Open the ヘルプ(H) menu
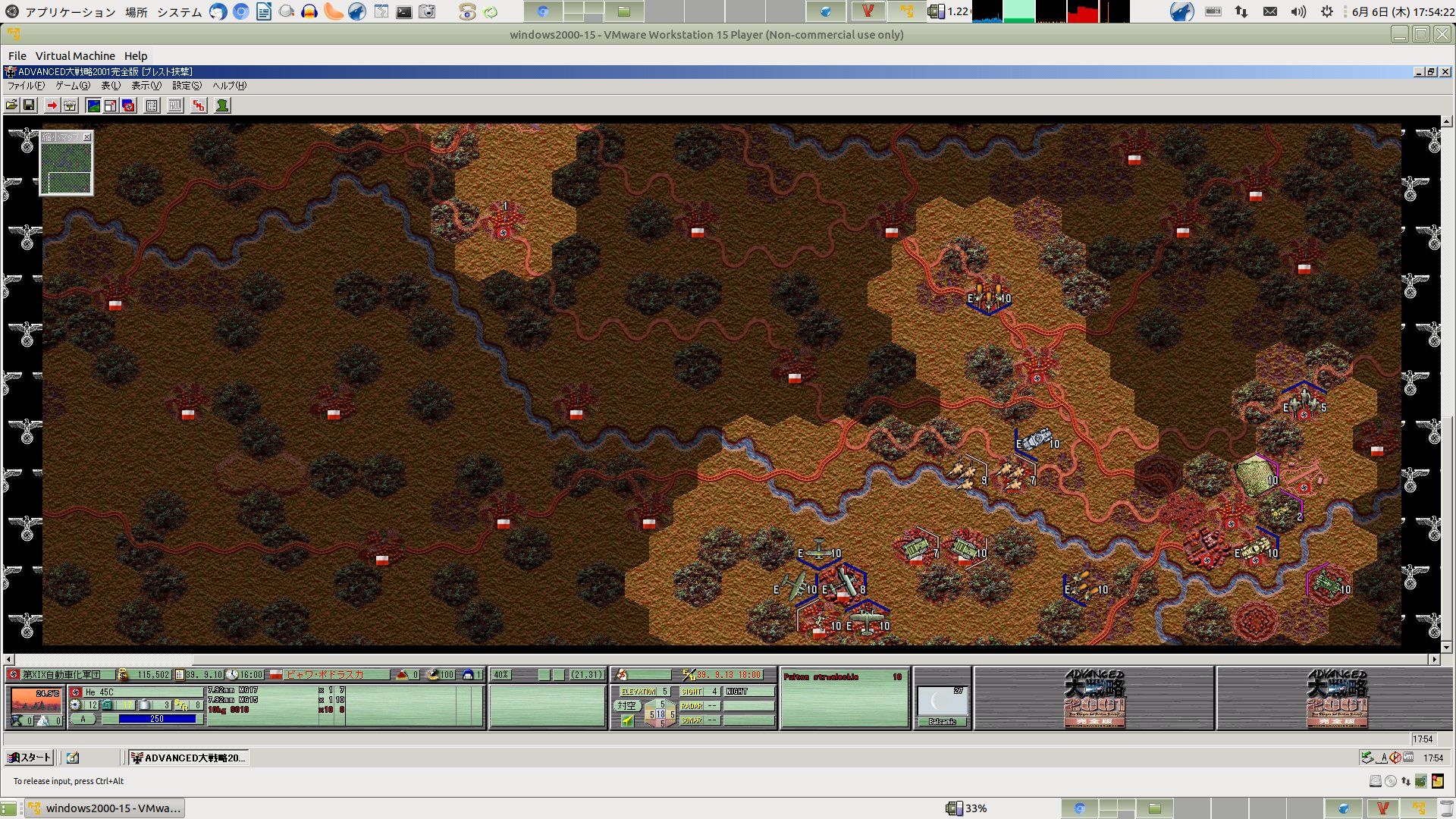The height and width of the screenshot is (819, 1456). pos(229,86)
